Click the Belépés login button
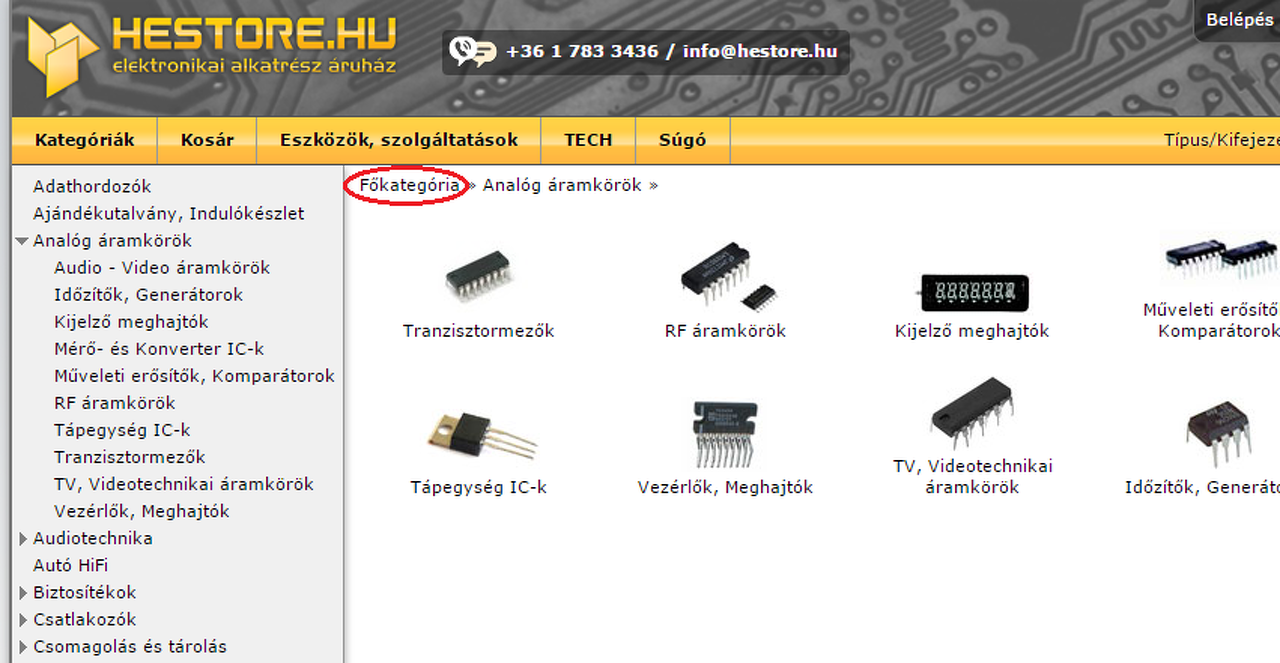Screen dimensions: 1280x663 1239,20
